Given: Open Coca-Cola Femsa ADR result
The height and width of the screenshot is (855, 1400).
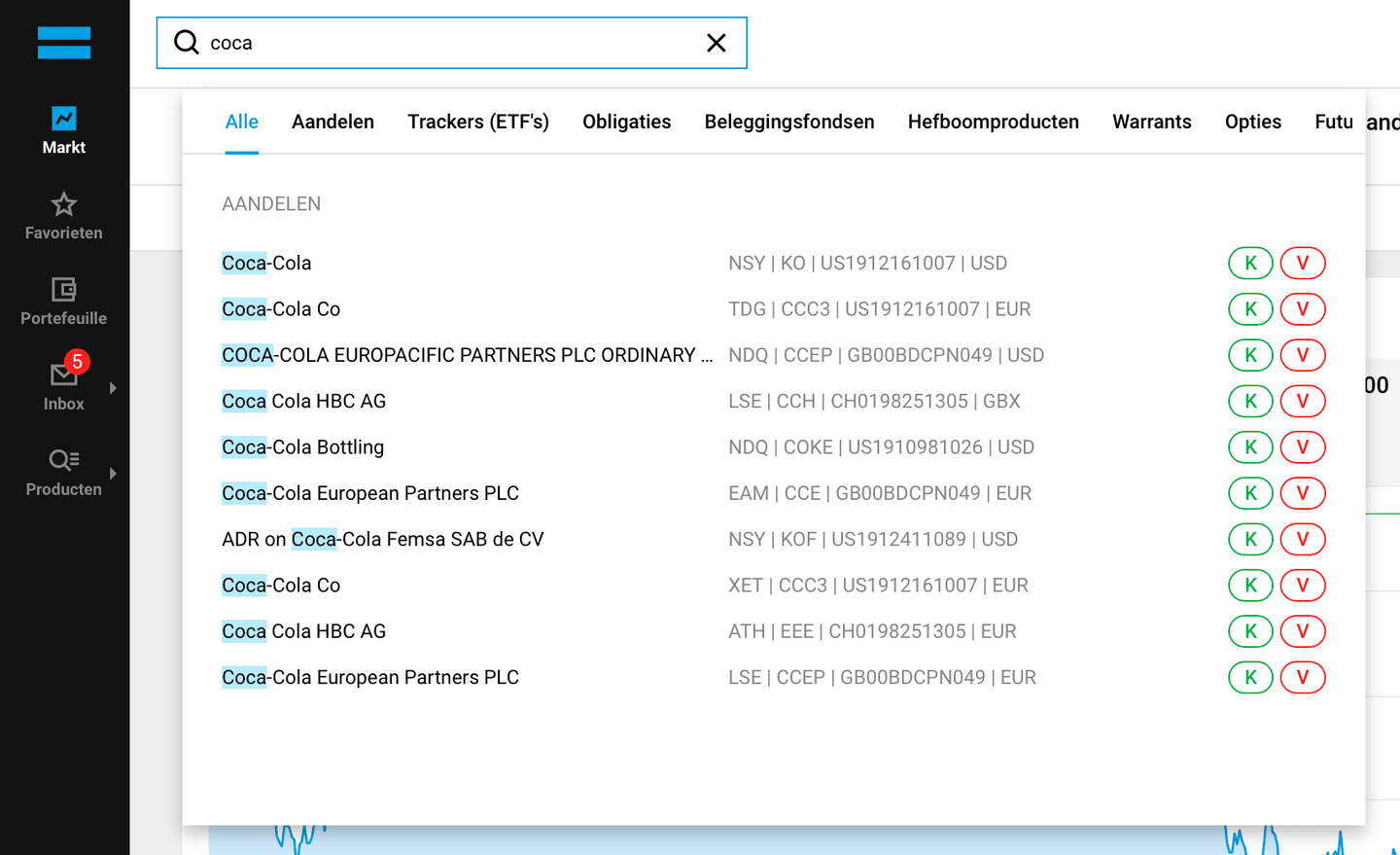Looking at the screenshot, I should [382, 539].
